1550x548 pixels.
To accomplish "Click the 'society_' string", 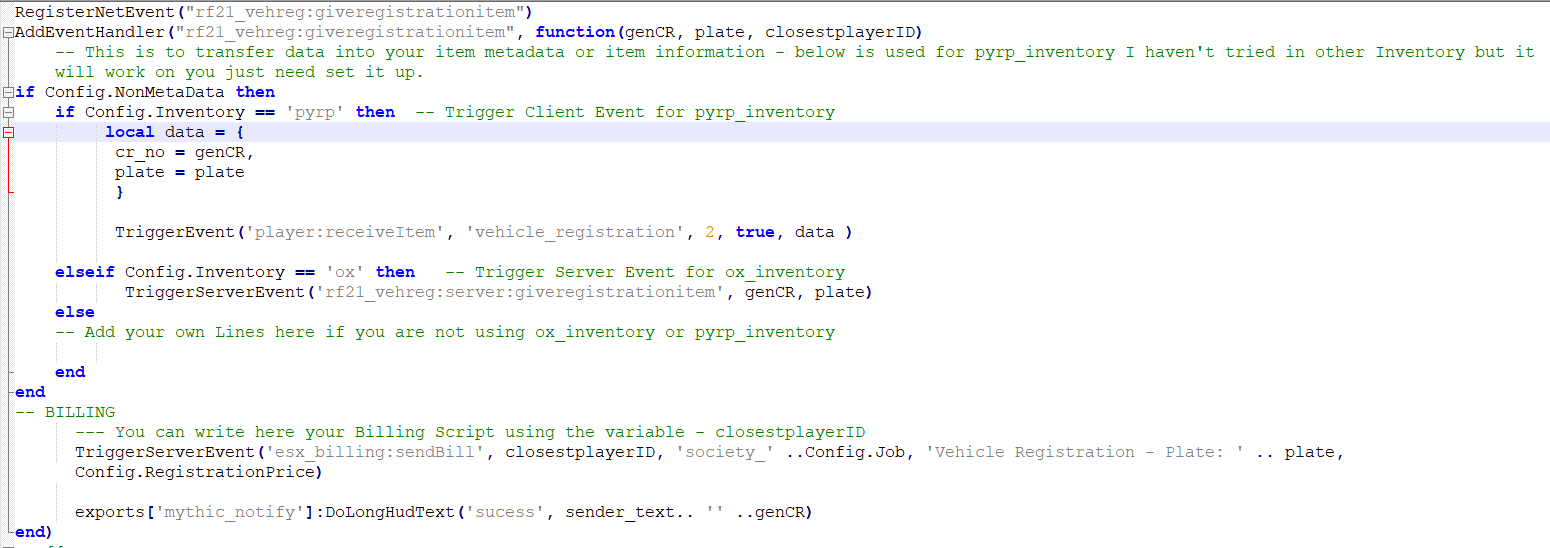I will click(x=725, y=452).
